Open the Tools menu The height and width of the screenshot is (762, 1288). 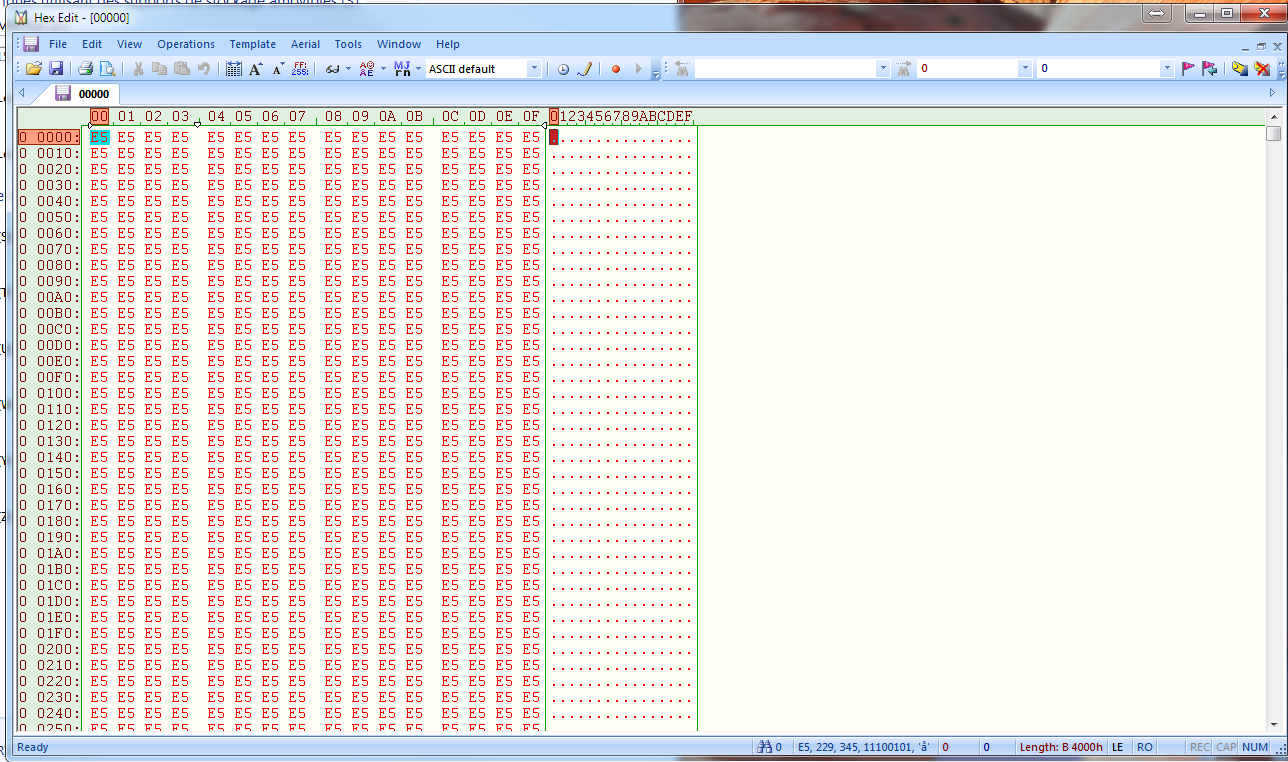(x=348, y=44)
